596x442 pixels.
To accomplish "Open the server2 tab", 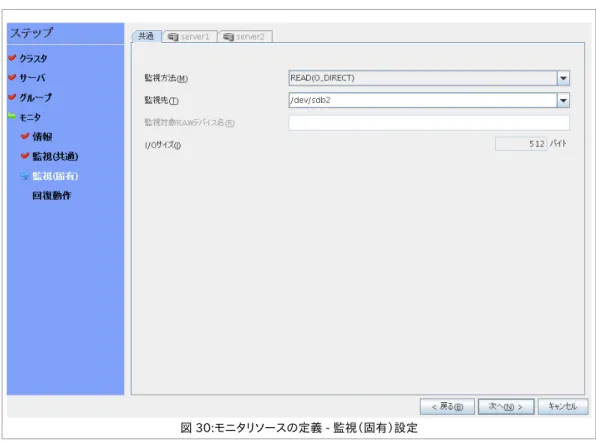I will tap(245, 37).
